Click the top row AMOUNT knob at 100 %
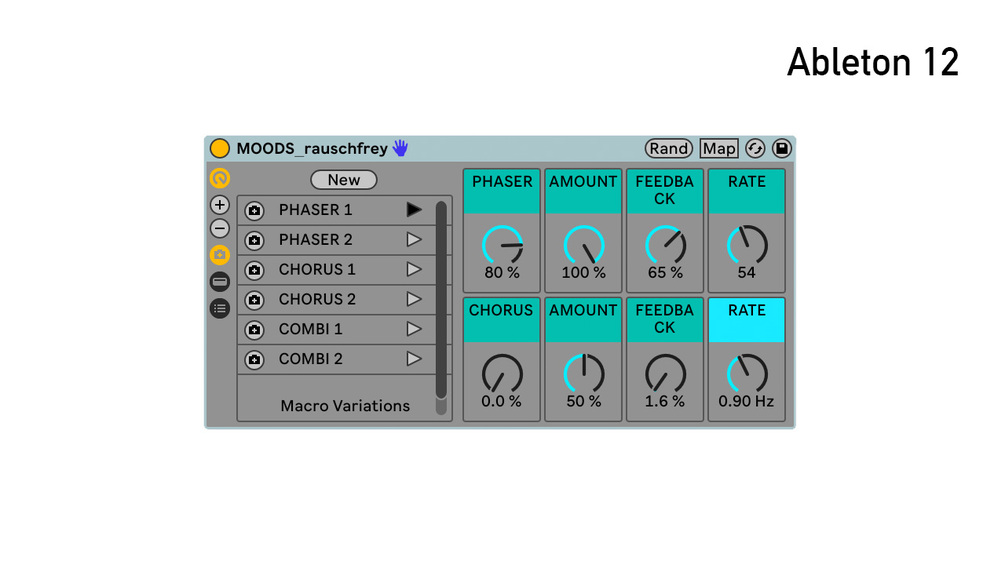Viewport: 1005px width, 565px height. click(584, 245)
